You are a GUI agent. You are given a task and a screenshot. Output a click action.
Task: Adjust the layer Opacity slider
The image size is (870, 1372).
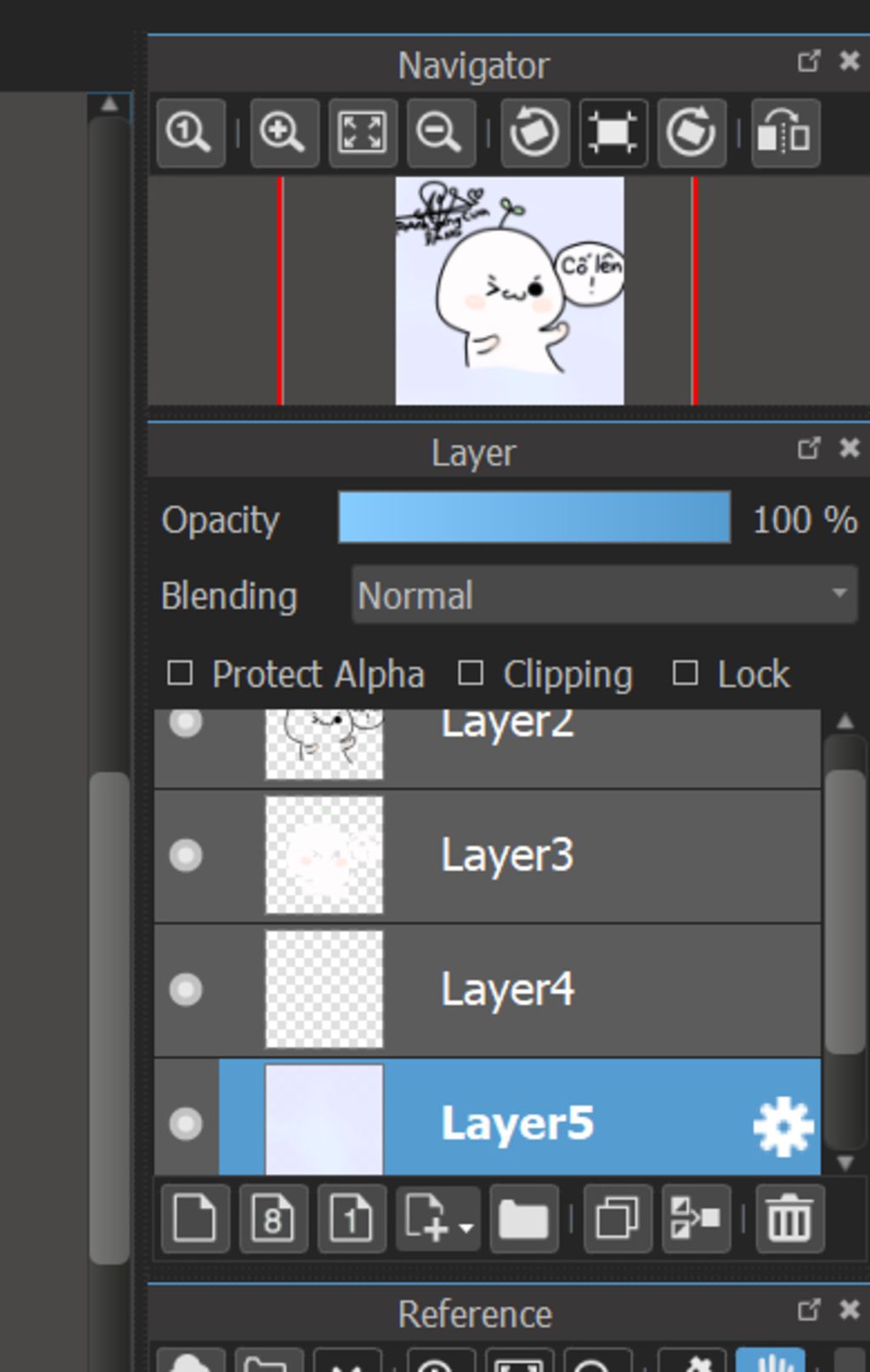coord(534,517)
